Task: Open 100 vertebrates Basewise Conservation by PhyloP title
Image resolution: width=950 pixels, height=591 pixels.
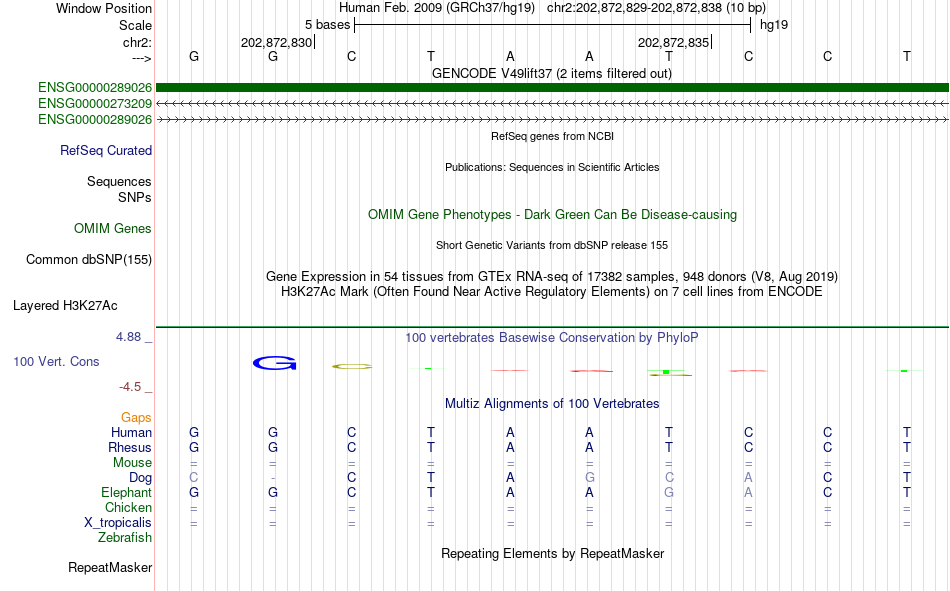Action: [x=552, y=338]
